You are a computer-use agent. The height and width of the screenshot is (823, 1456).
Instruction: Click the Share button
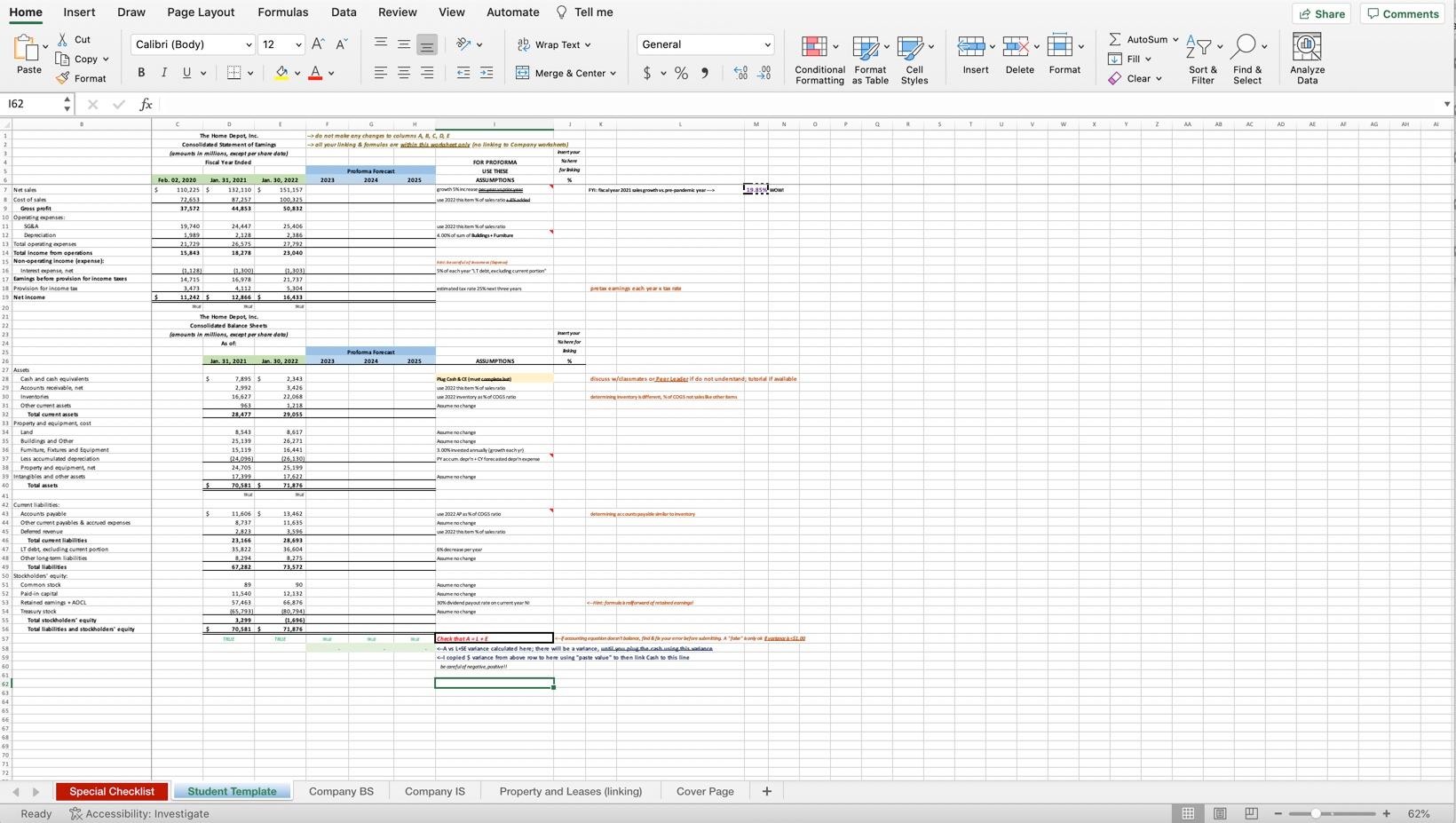[x=1321, y=13]
